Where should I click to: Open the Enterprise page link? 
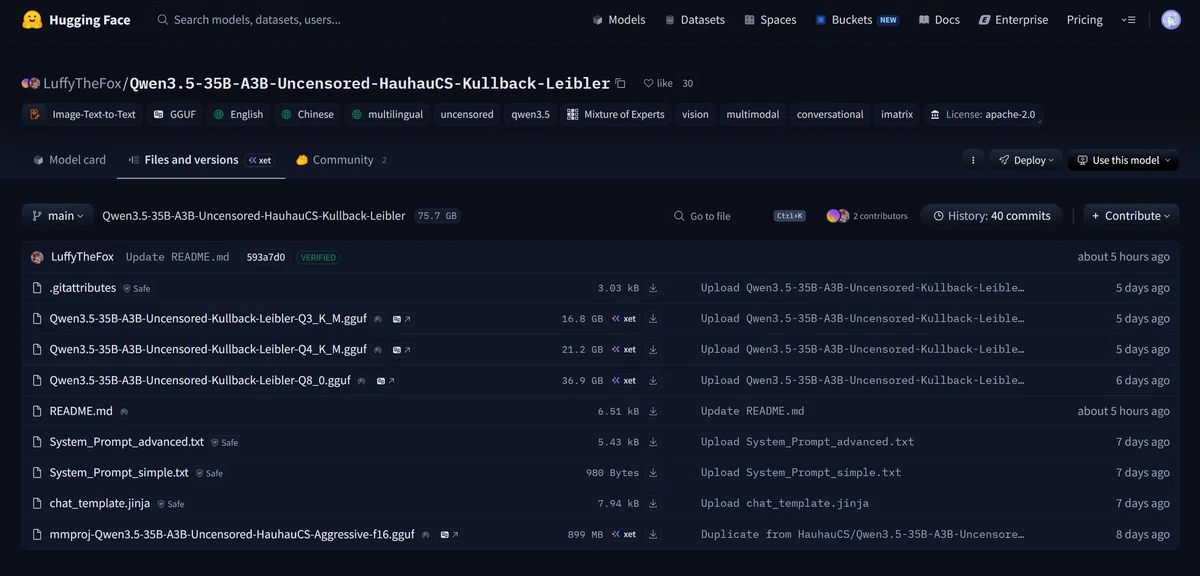click(x=1013, y=20)
